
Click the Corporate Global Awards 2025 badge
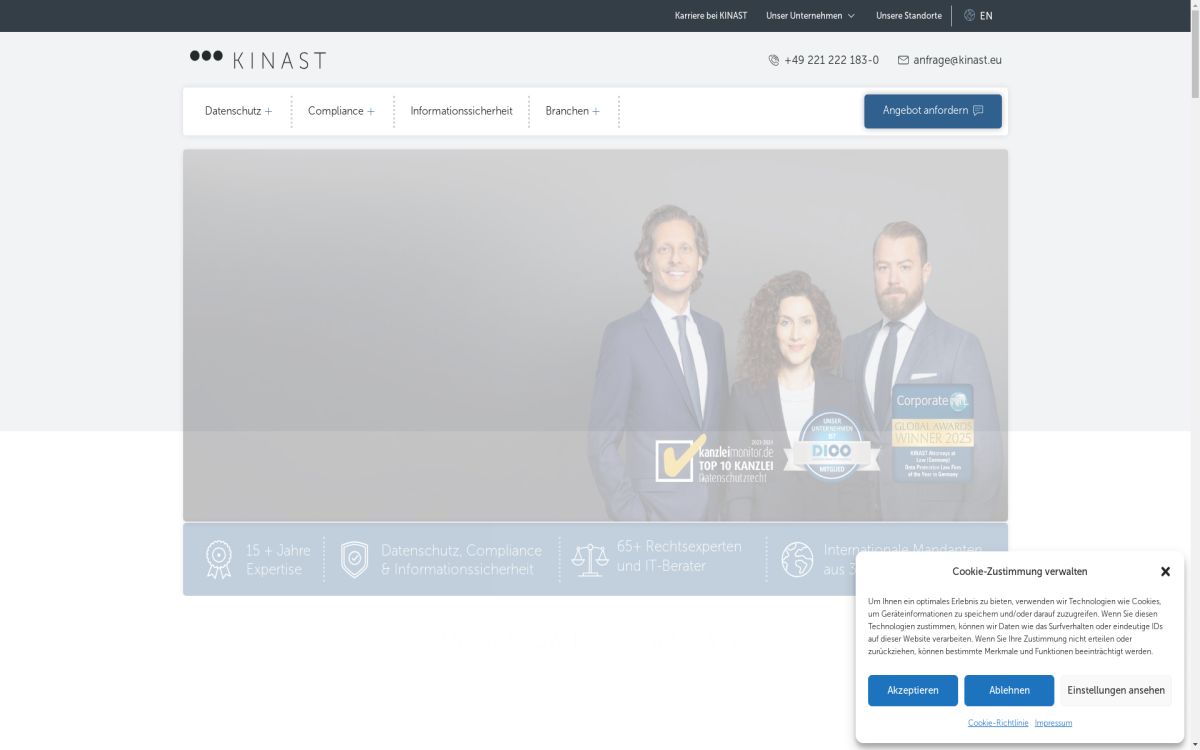click(932, 432)
